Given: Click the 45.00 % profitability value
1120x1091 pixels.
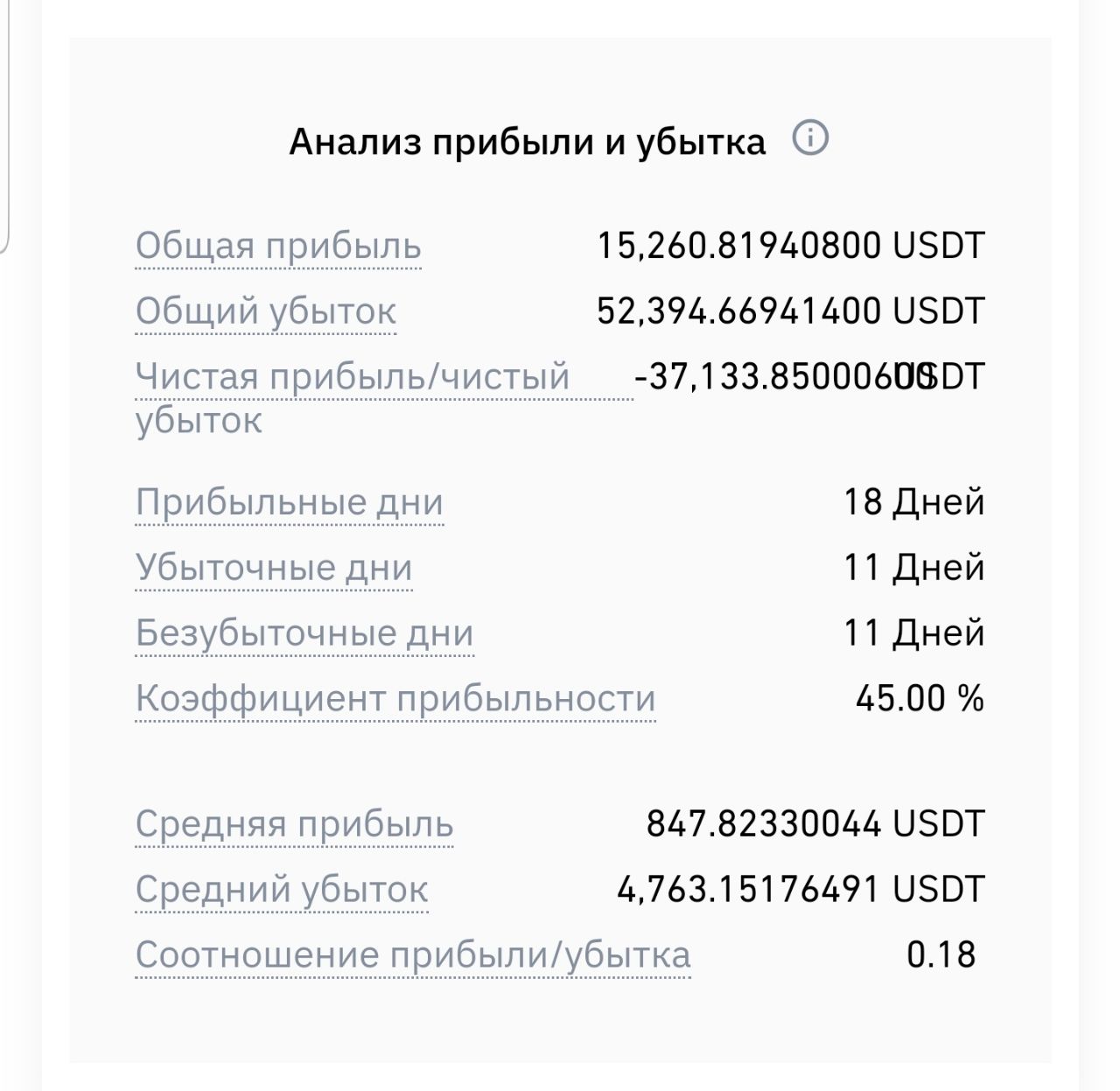Looking at the screenshot, I should click(920, 698).
